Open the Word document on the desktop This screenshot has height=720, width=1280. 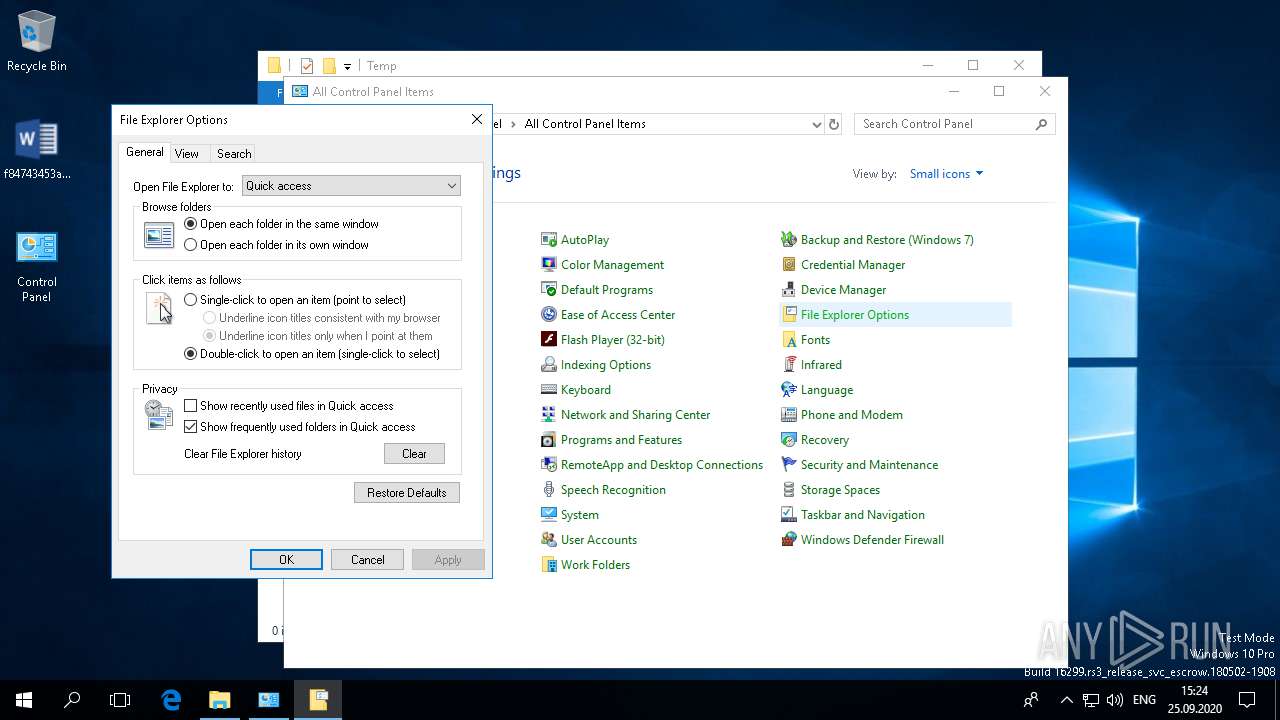(x=37, y=150)
